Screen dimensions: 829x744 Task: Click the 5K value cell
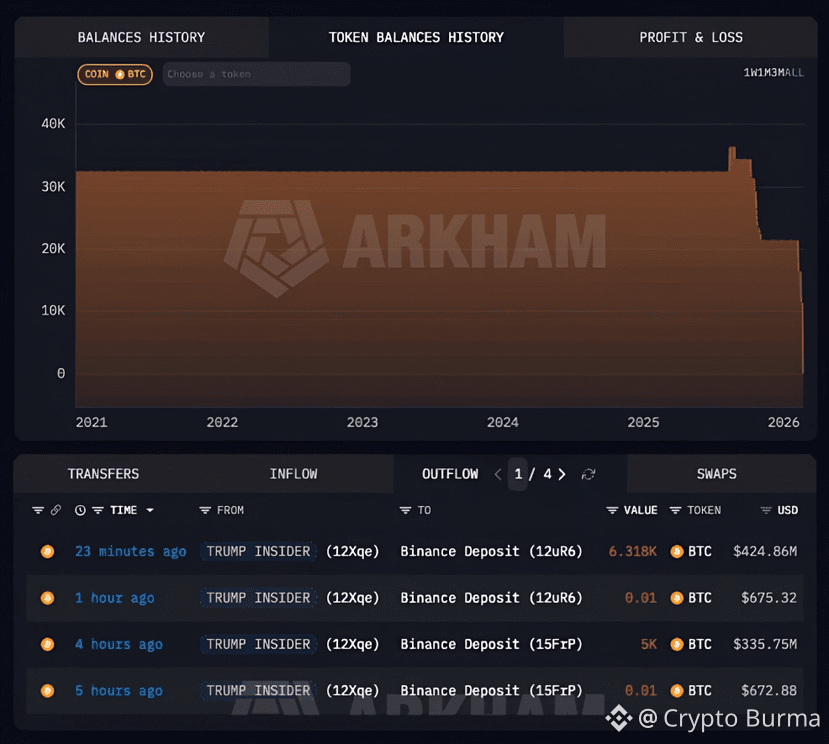click(649, 644)
